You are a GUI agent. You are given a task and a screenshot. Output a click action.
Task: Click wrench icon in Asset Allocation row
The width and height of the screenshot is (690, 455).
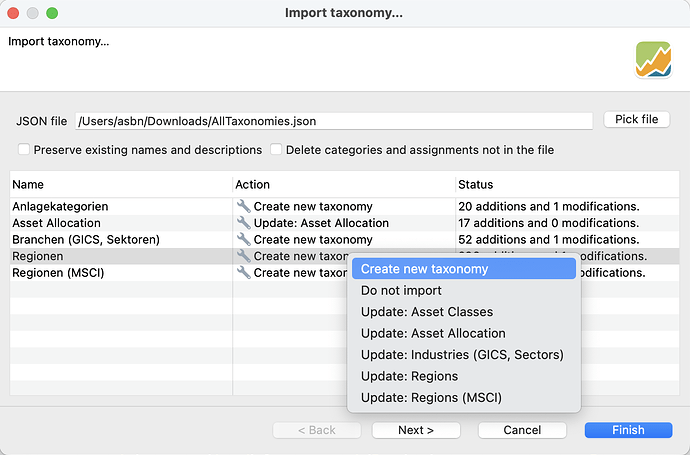pos(243,223)
